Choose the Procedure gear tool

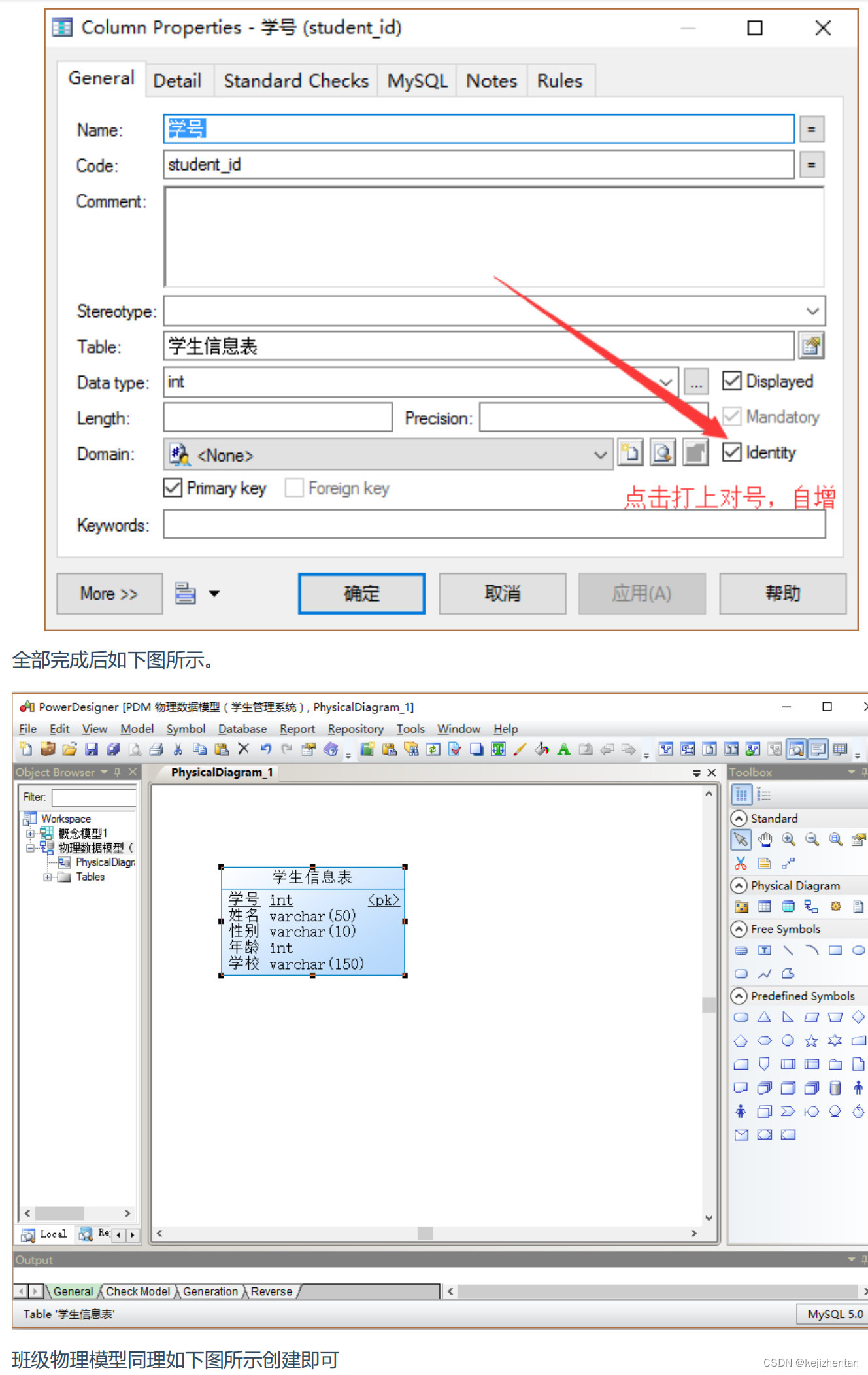point(835,906)
